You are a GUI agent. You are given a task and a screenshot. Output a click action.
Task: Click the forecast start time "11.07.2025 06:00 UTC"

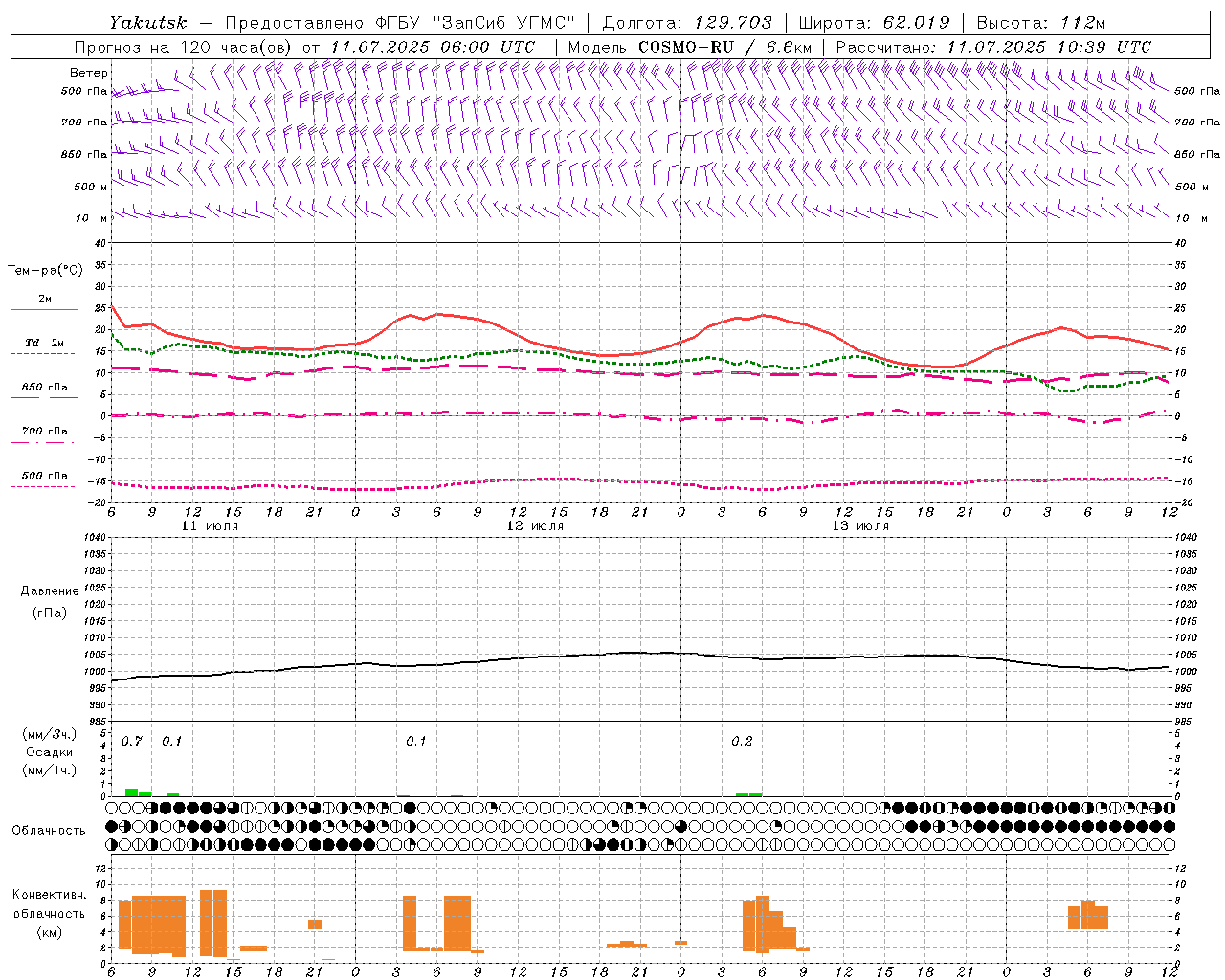coord(433,47)
